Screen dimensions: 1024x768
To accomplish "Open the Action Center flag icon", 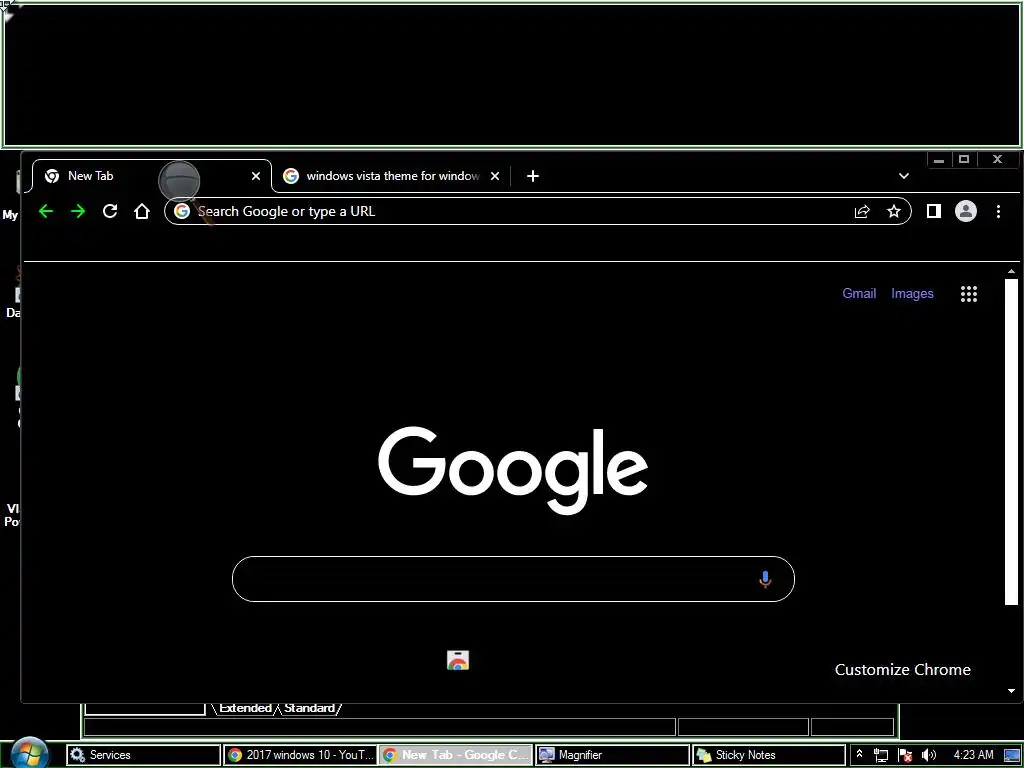I will tap(904, 755).
